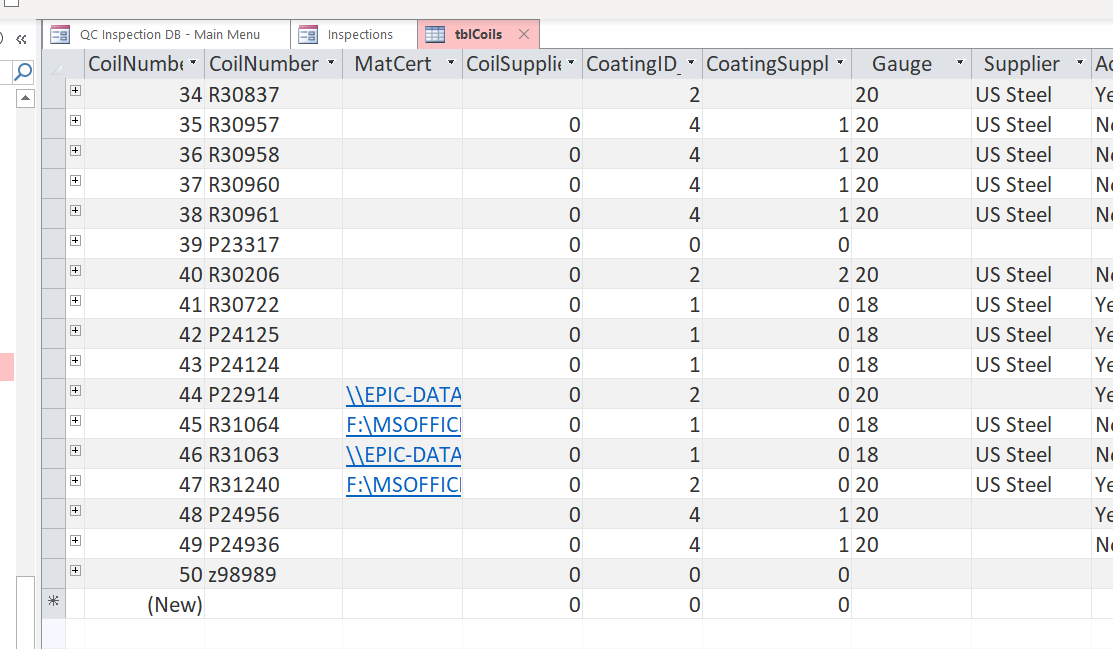Image resolution: width=1113 pixels, height=649 pixels.
Task: Expand subdatasheet for record 46 R31063
Action: 75,450
